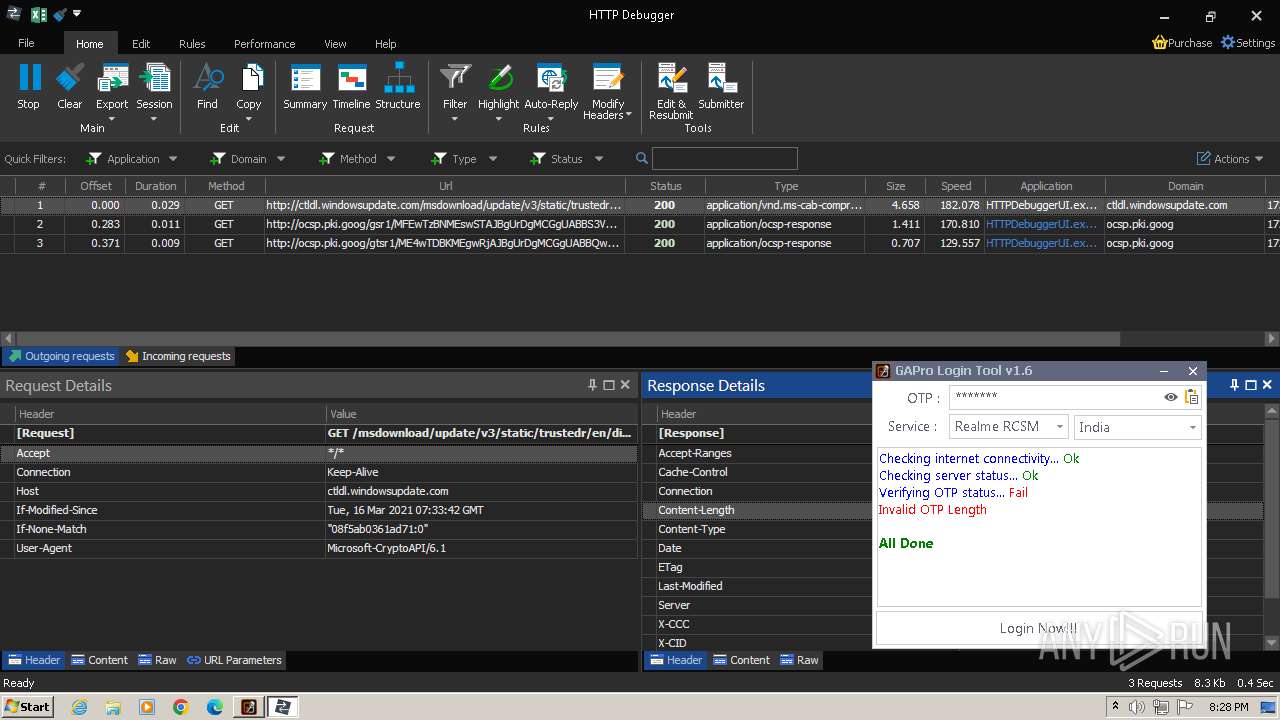
Task: Expand the Type quick filter dropdown
Action: (493, 158)
